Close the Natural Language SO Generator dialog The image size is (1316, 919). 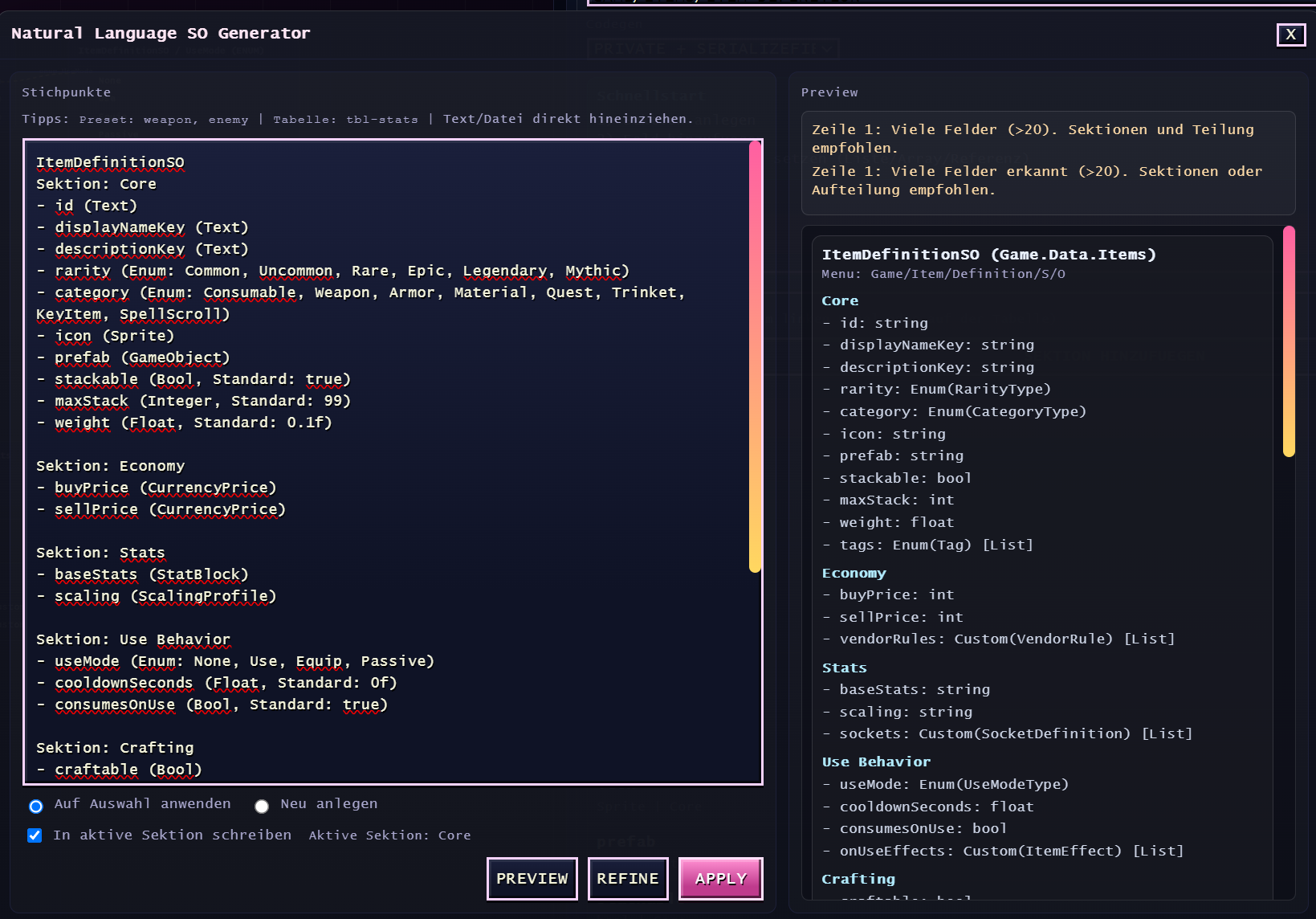1290,35
